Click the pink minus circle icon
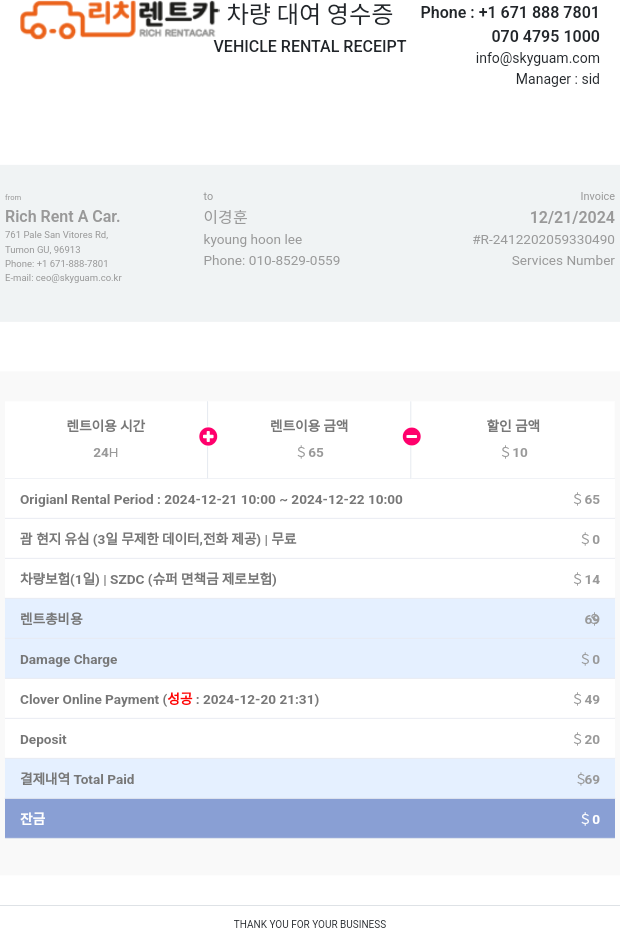The height and width of the screenshot is (932, 620). [411, 437]
